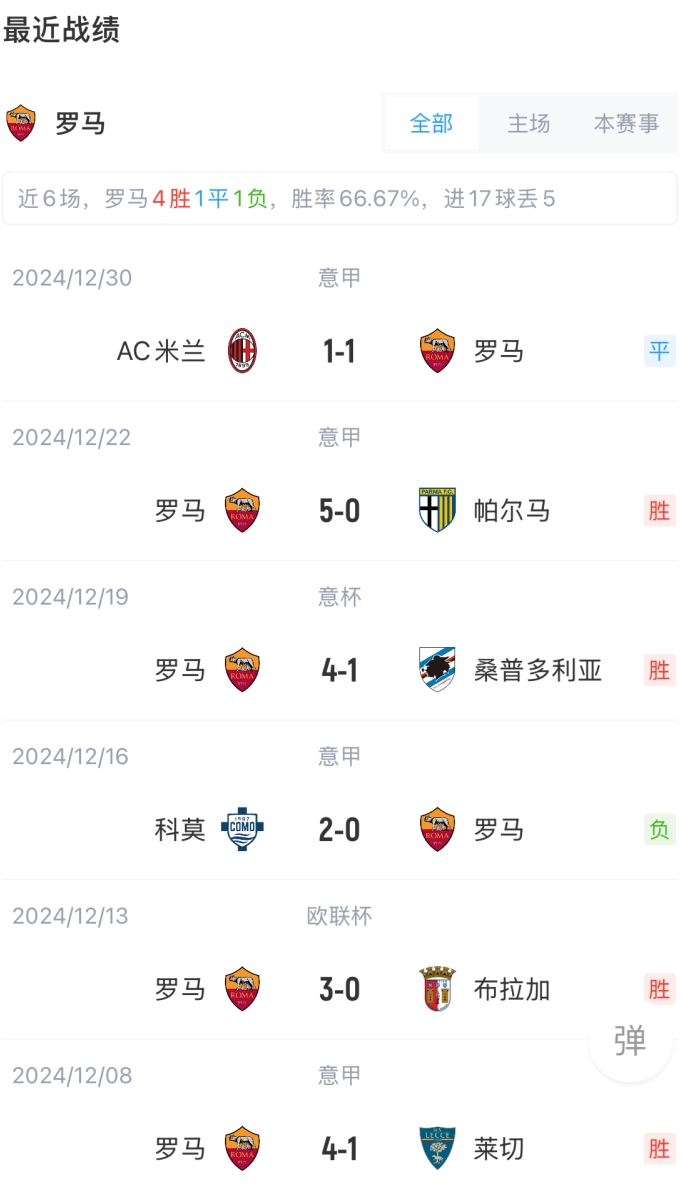The width and height of the screenshot is (683, 1194).
Task: Tap Roma's crest in the 2024/12/30 match
Action: (437, 351)
